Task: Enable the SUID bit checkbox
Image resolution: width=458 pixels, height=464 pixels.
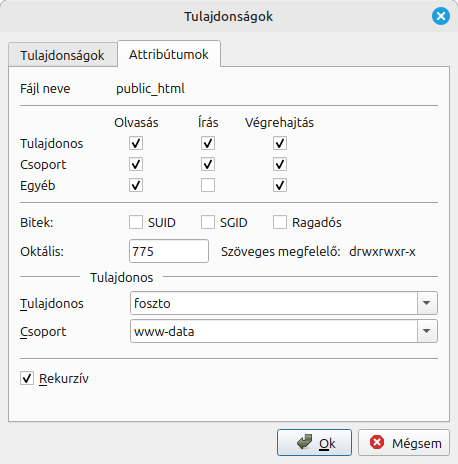Action: [136, 222]
